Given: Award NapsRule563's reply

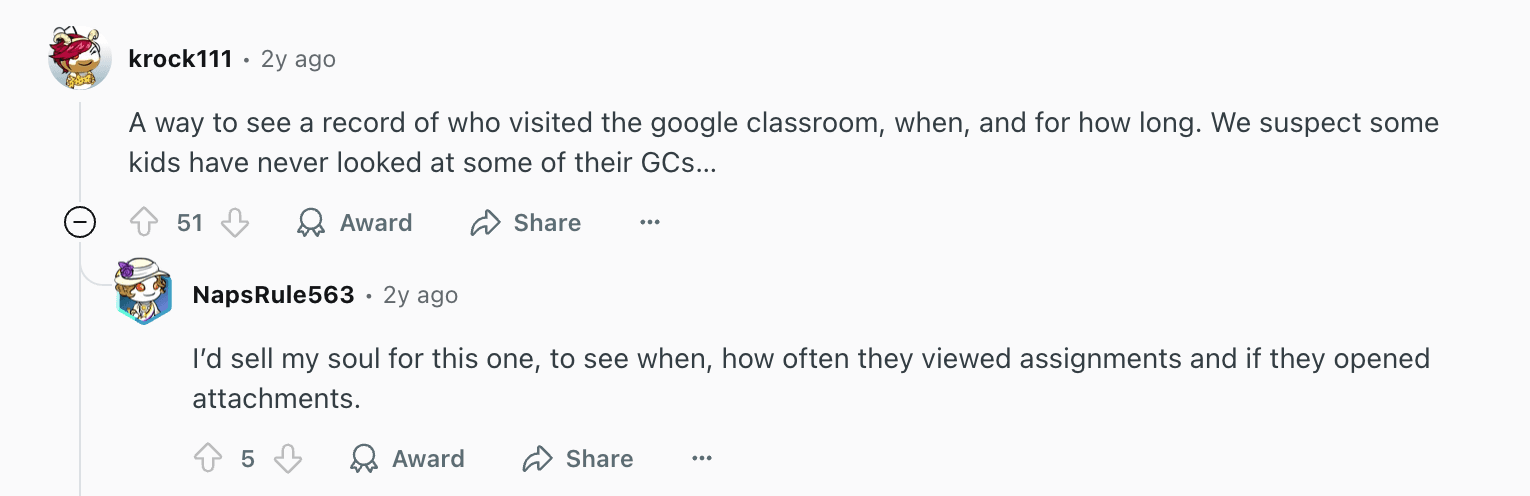Looking at the screenshot, I should tap(407, 459).
